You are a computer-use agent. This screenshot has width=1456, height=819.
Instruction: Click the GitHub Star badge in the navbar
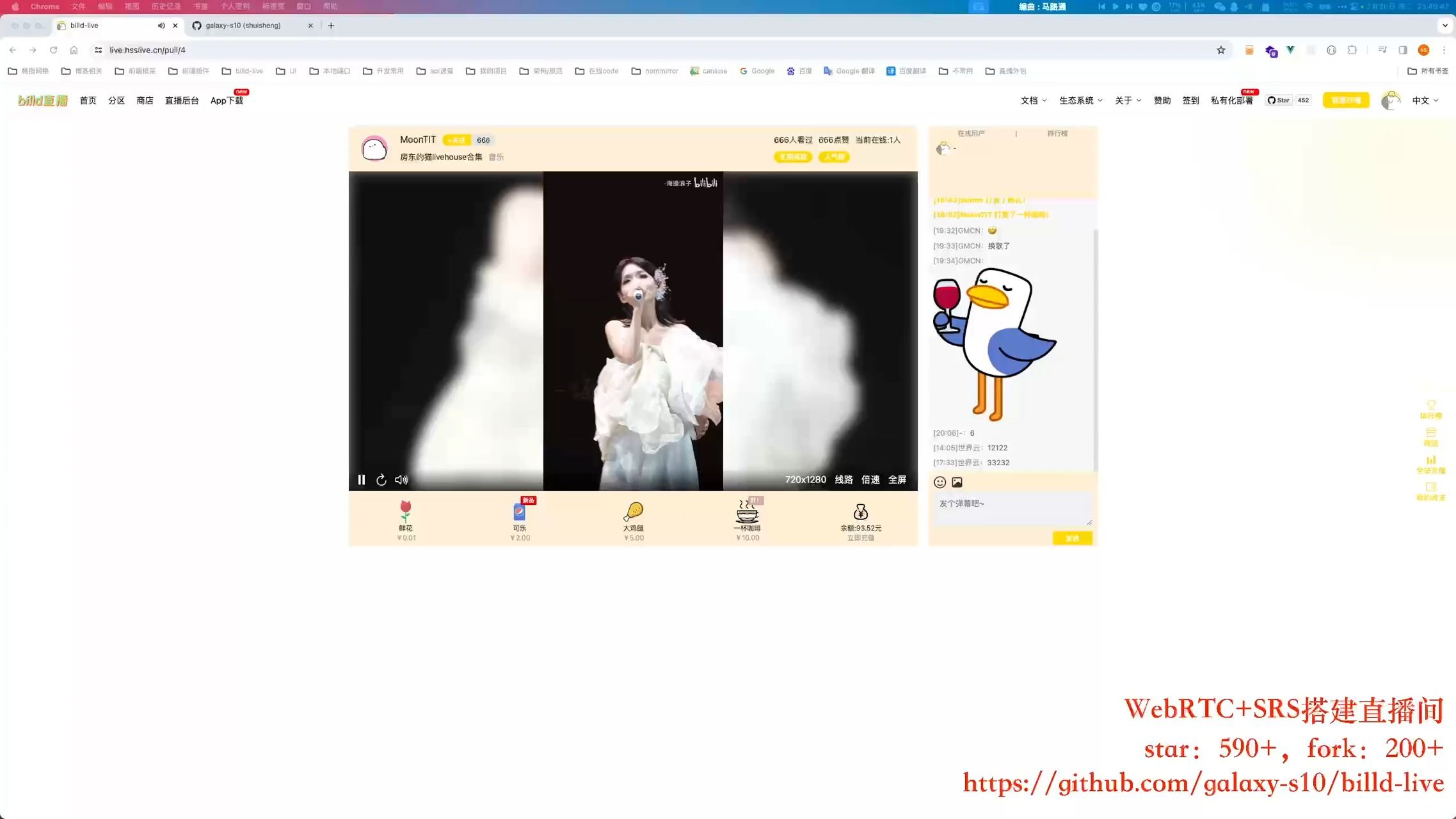coord(1279,100)
